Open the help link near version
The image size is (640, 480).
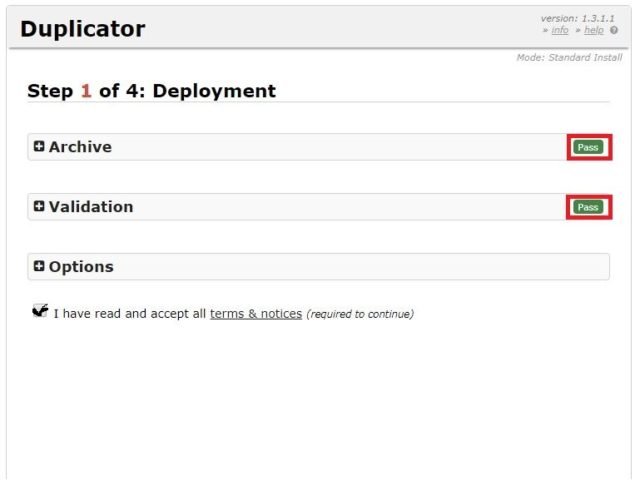coord(594,30)
